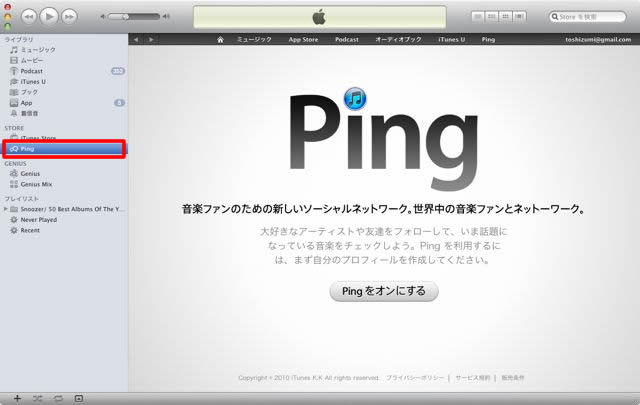Focus the Store search field
Image resolution: width=640 pixels, height=405 pixels.
tap(588, 17)
